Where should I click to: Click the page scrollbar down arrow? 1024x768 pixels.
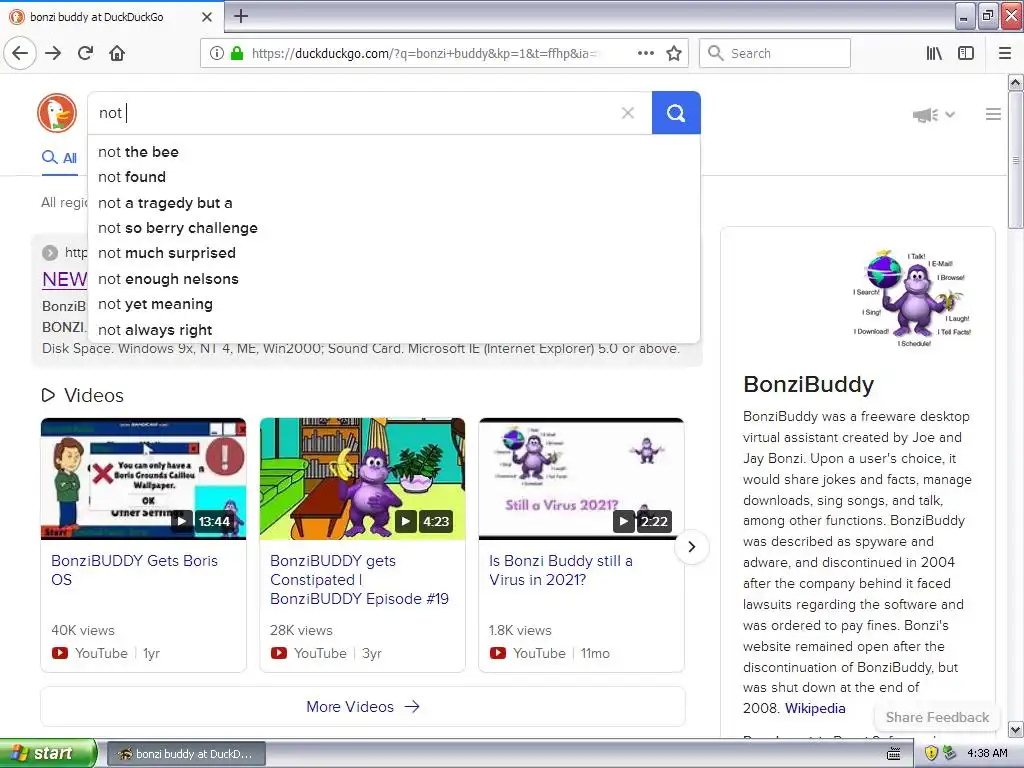coord(1015,729)
